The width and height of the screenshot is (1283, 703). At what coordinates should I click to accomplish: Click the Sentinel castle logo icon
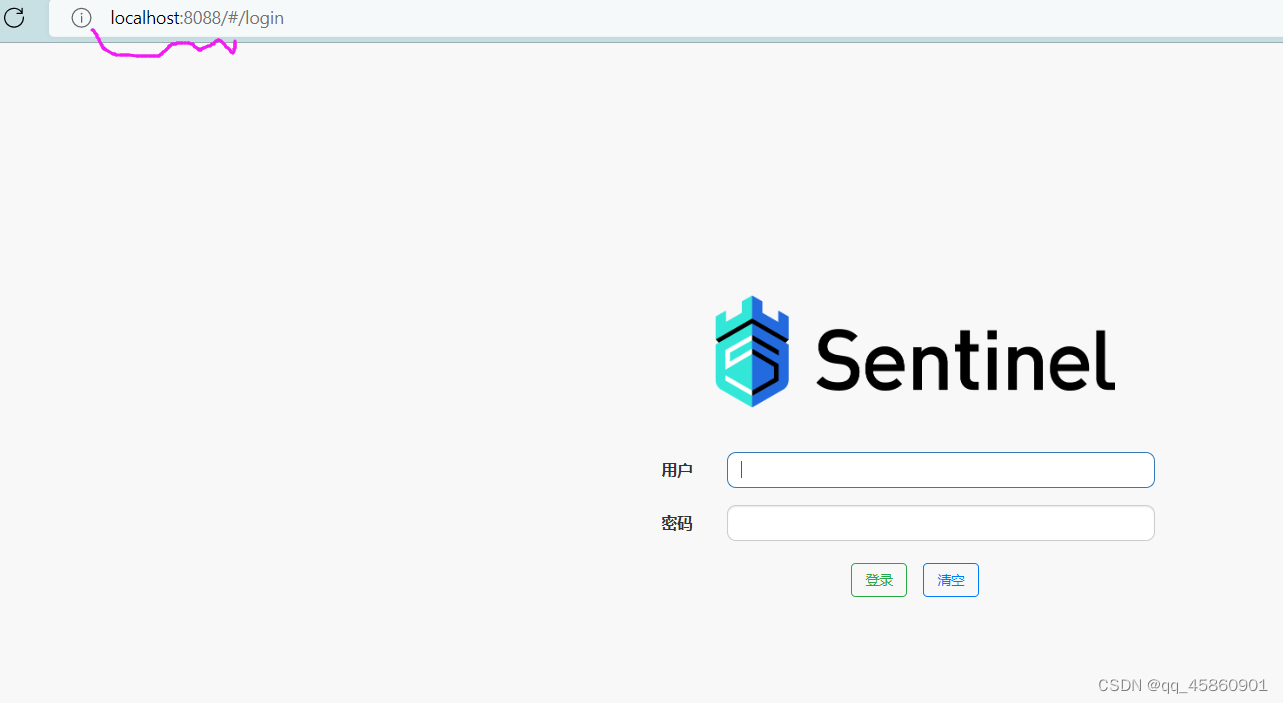click(x=752, y=351)
